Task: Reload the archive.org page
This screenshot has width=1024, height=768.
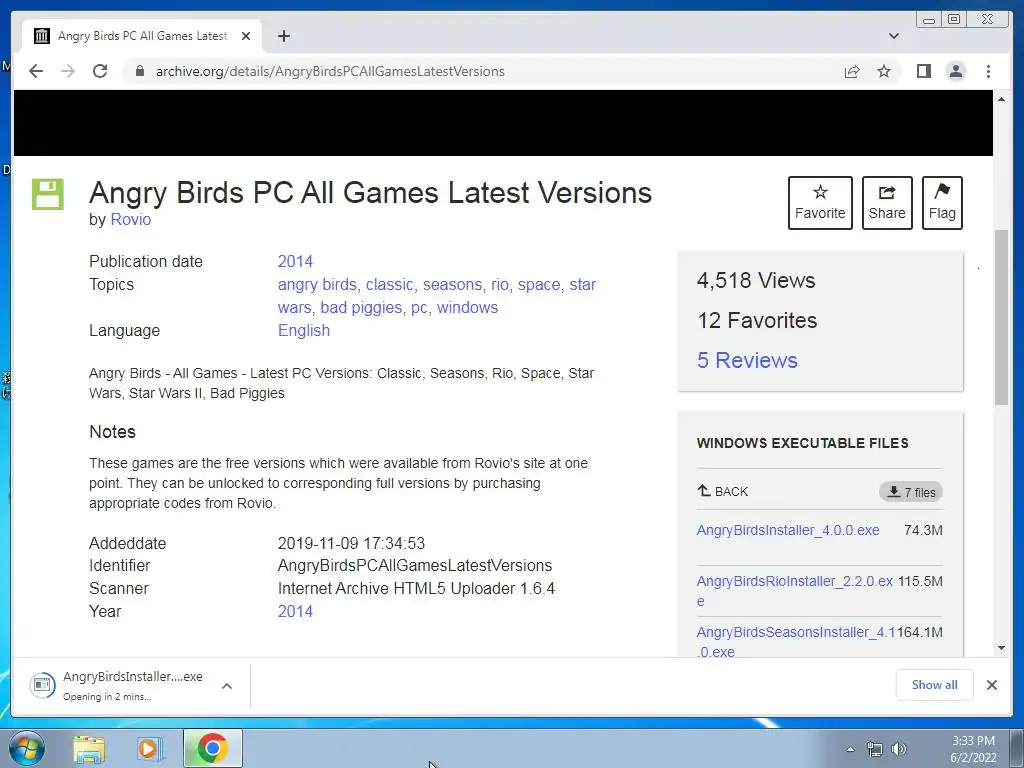Action: point(100,71)
